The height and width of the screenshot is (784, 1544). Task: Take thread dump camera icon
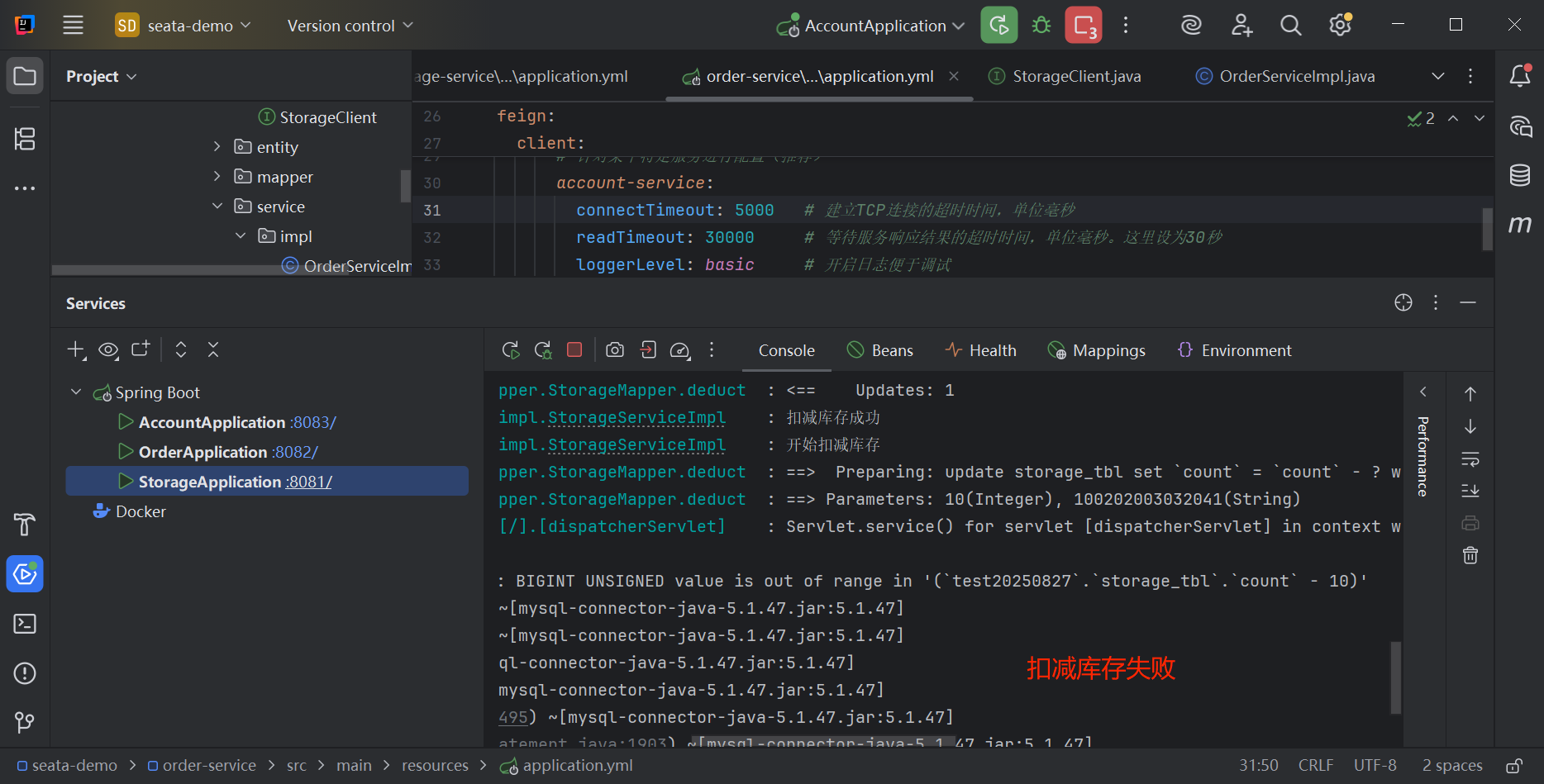tap(615, 349)
